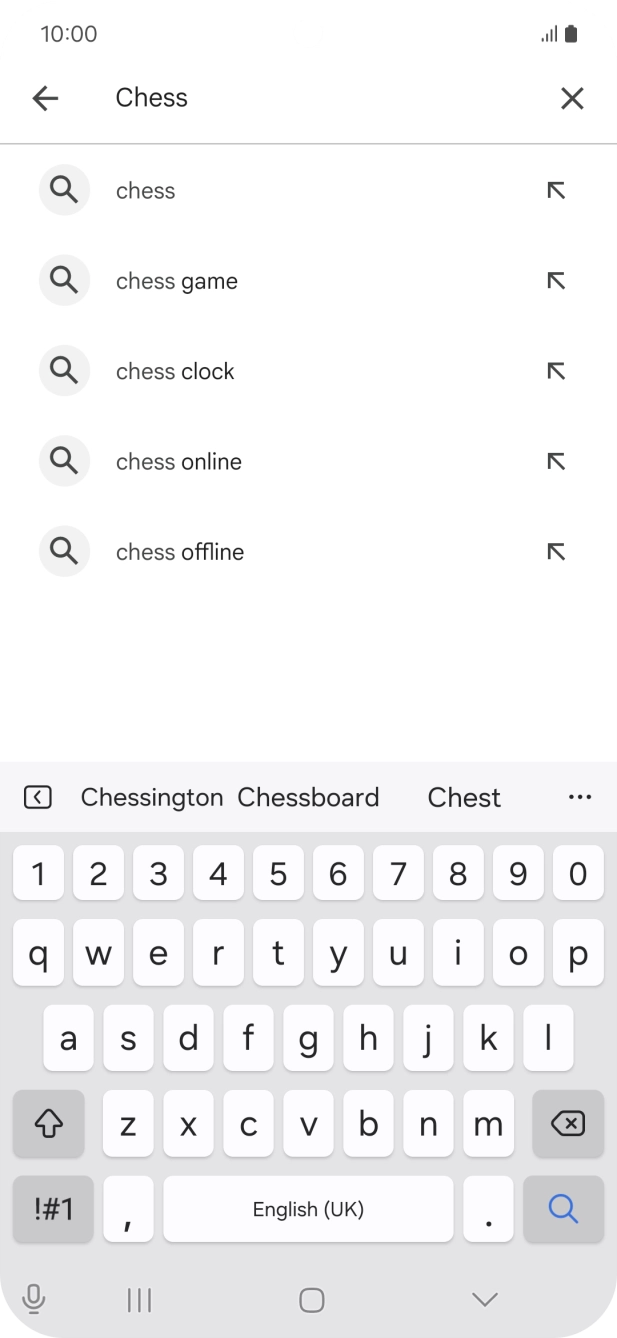617x1338 pixels.
Task: Insert 'chess game' using its diagonal arrow icon
Action: 556,280
